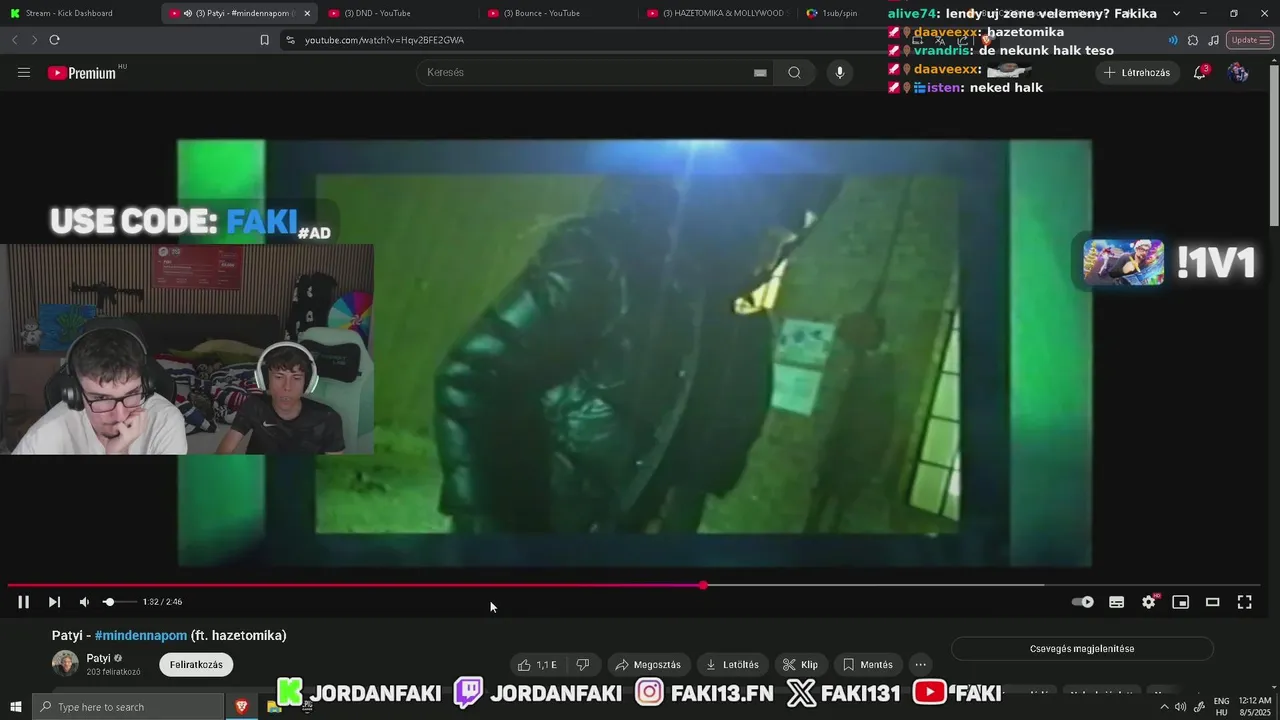Dislike the video with thumbs down
The width and height of the screenshot is (1280, 720).
coord(582,664)
